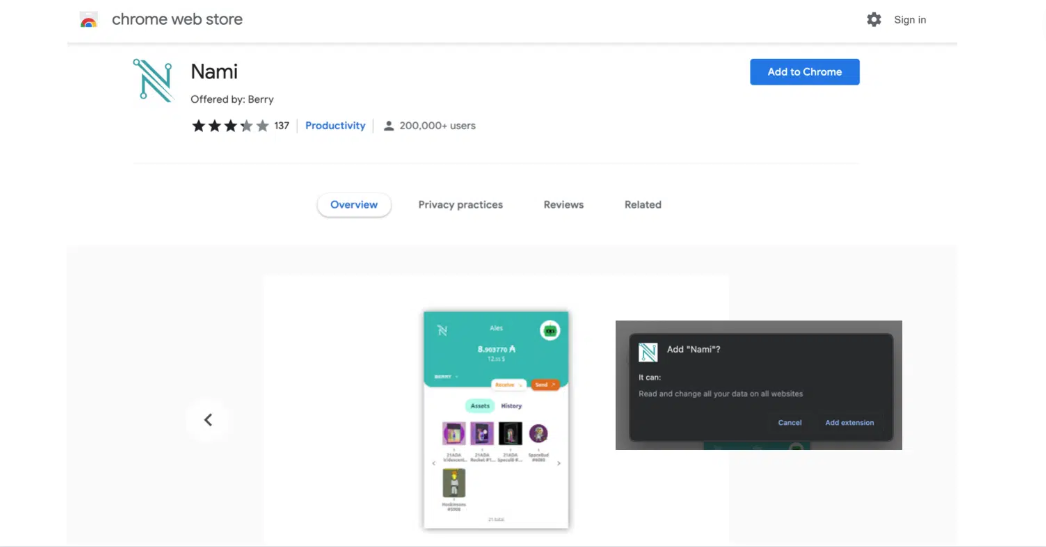This screenshot has width=1046, height=547.
Task: Click the star rating for Nami
Action: tap(230, 125)
